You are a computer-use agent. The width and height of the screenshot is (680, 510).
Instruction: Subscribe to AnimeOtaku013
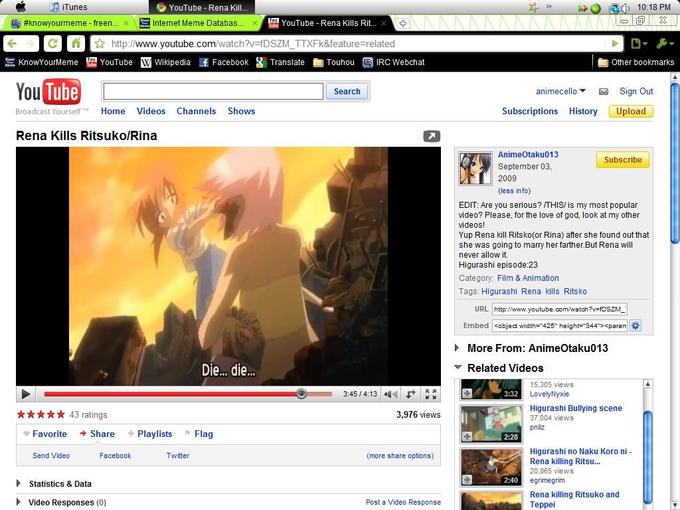pos(623,160)
